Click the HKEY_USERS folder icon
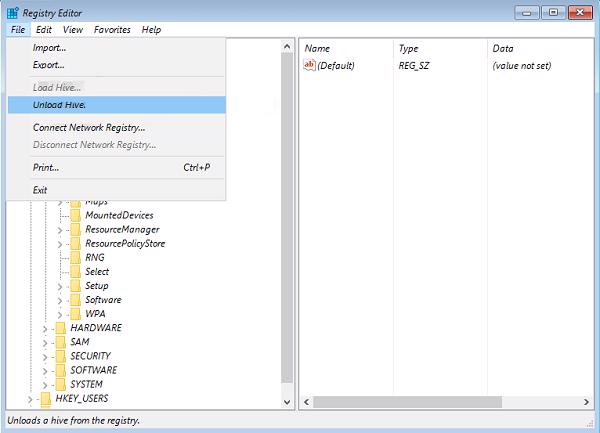 click(46, 398)
